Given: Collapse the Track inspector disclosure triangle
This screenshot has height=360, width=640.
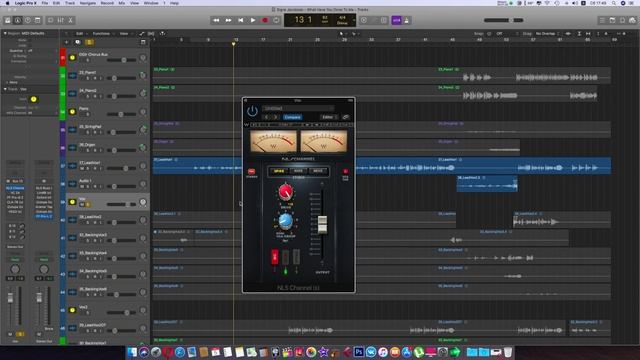Looking at the screenshot, I should pyautogui.click(x=5, y=89).
